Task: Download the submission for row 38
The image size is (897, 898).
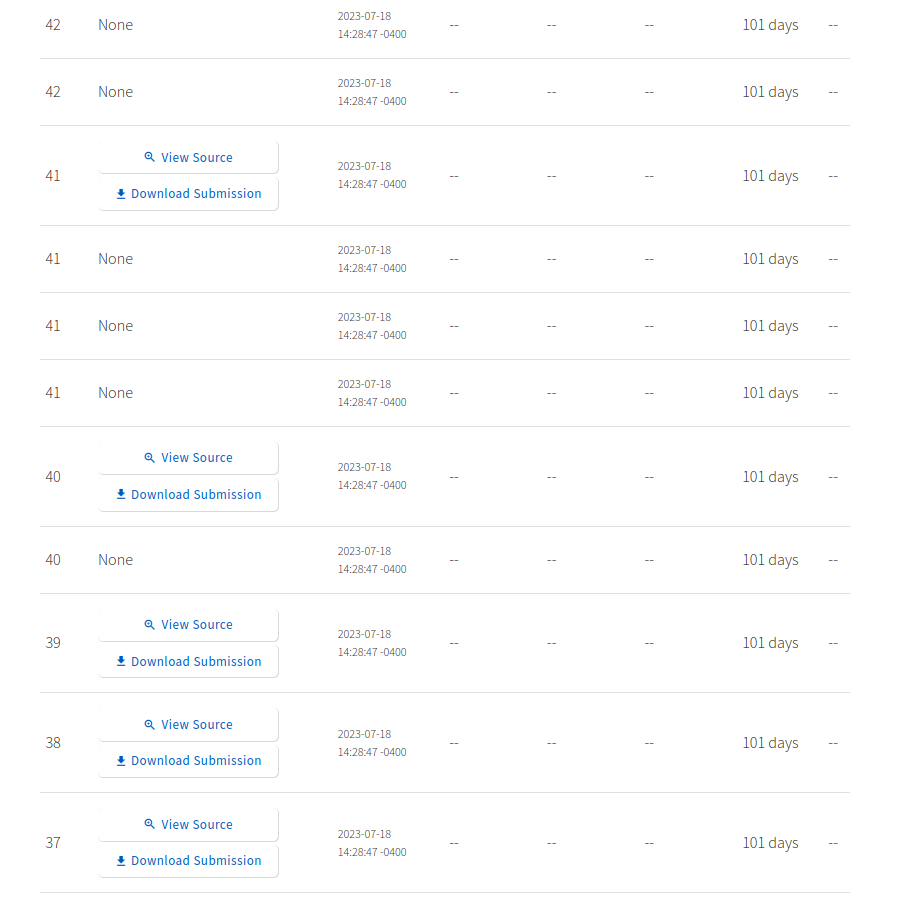Action: (188, 760)
